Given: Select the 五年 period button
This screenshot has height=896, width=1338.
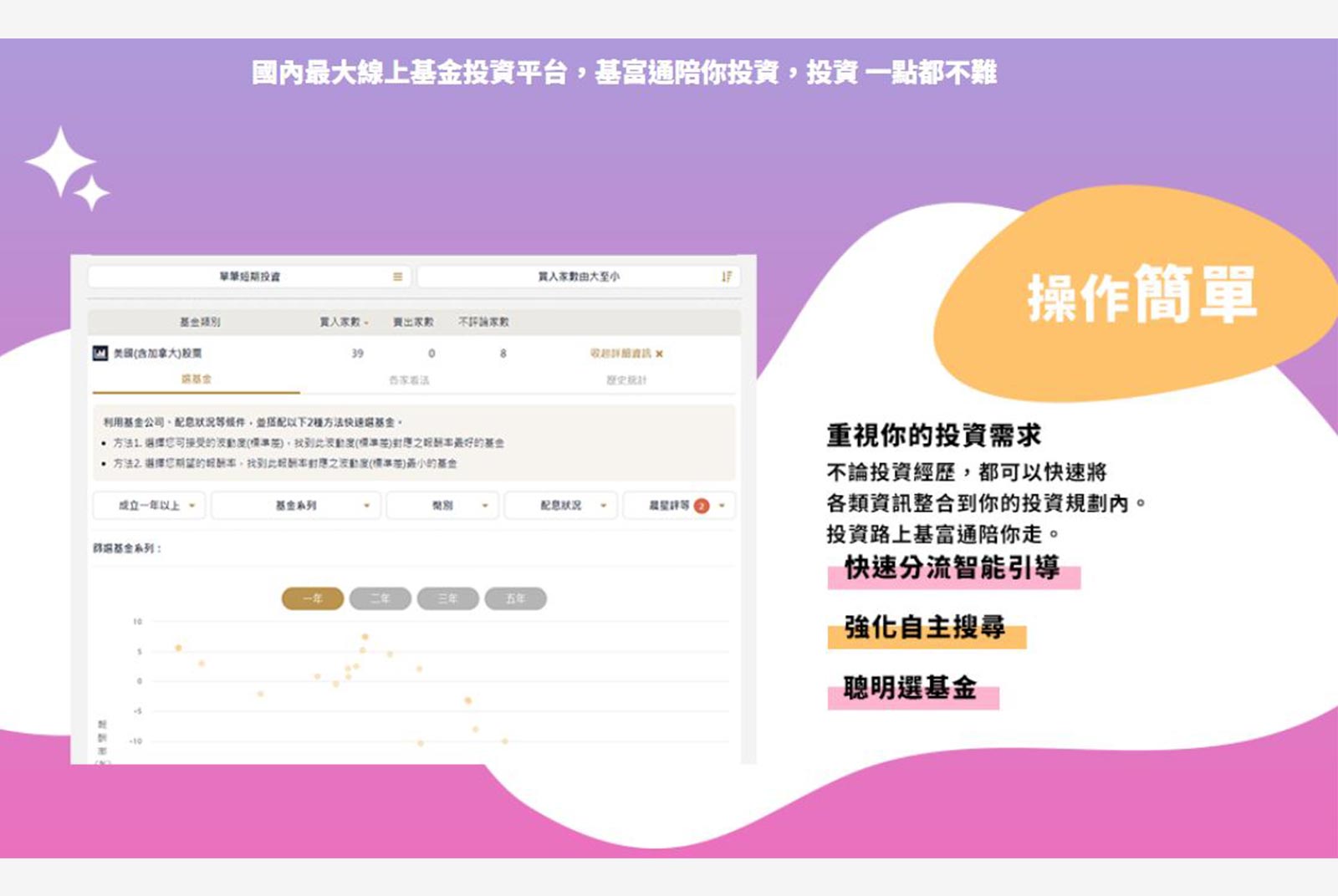Looking at the screenshot, I should [516, 598].
